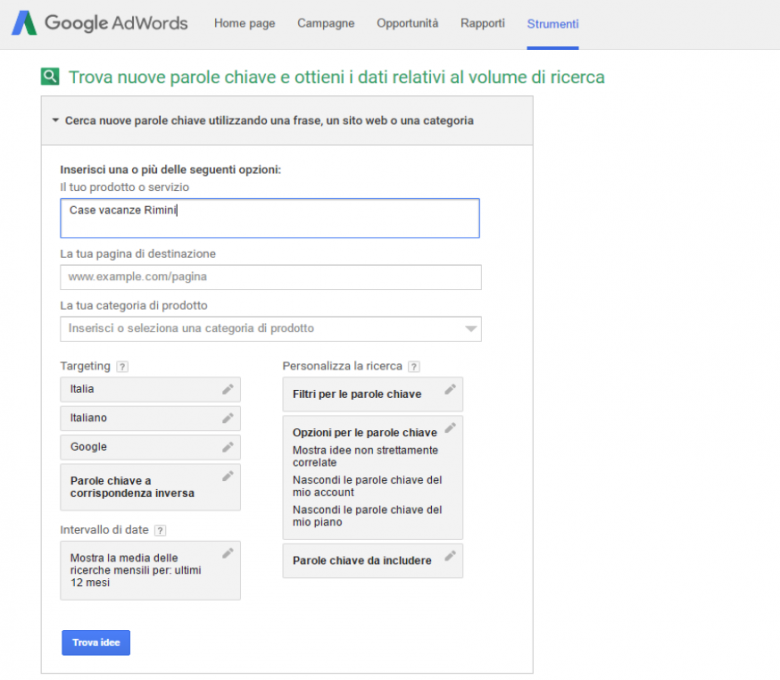Image resolution: width=780 pixels, height=680 pixels.
Task: Open the Targeting help question mark
Action: 122,367
